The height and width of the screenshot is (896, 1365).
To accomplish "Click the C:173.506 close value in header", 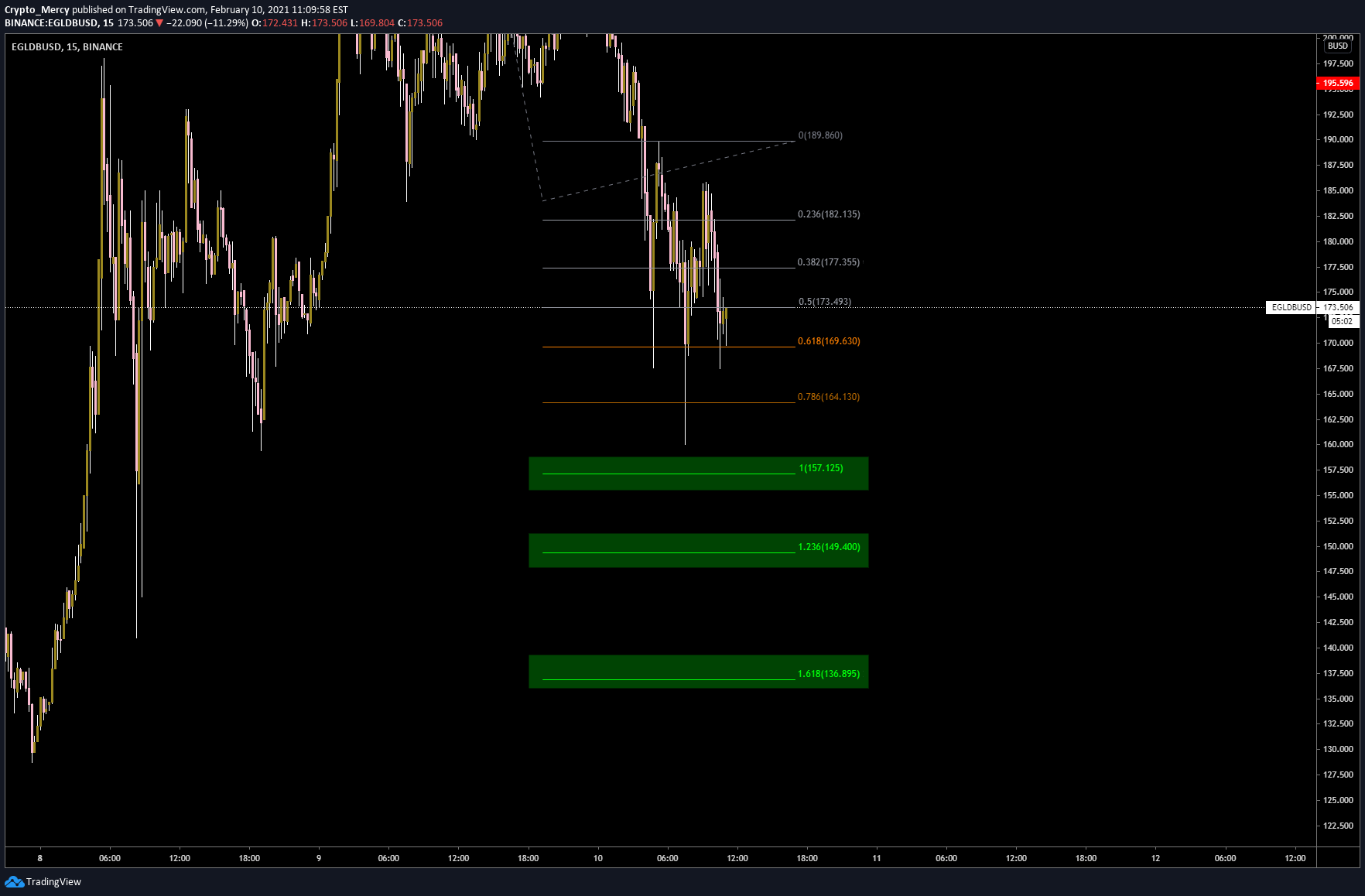I will [x=420, y=23].
